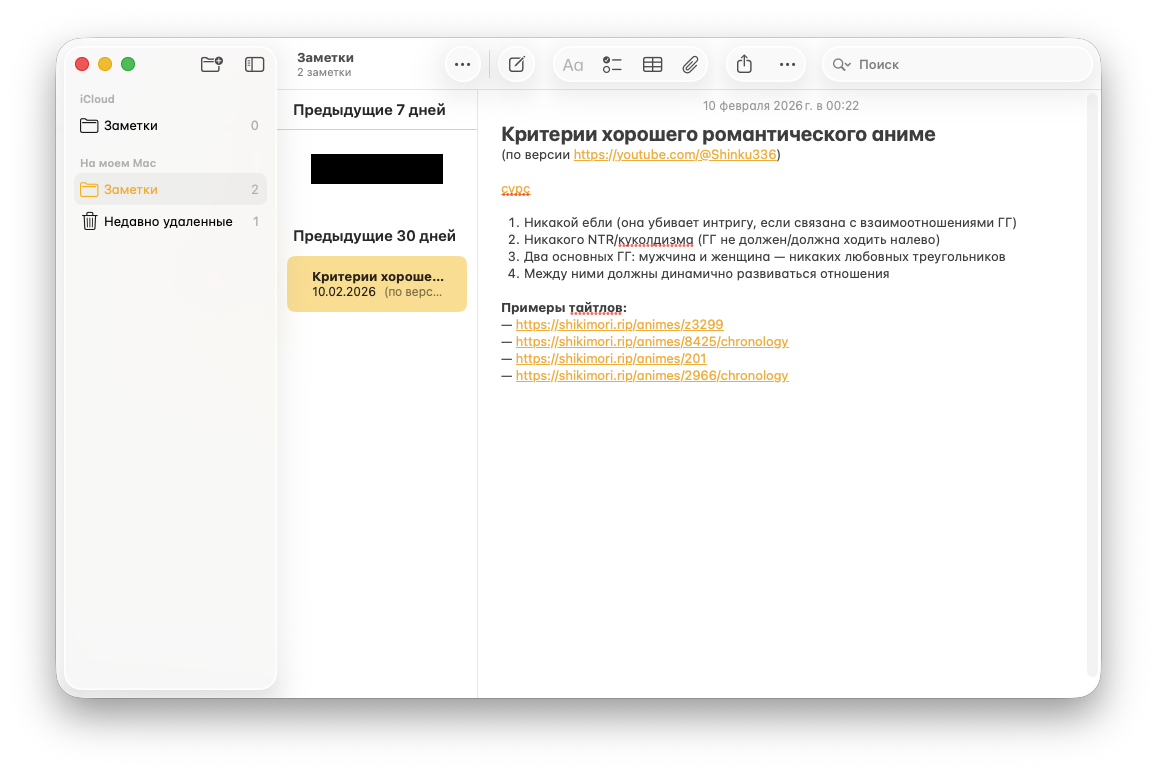1157x772 pixels.
Task: Open the more options menu next to share
Action: point(787,64)
